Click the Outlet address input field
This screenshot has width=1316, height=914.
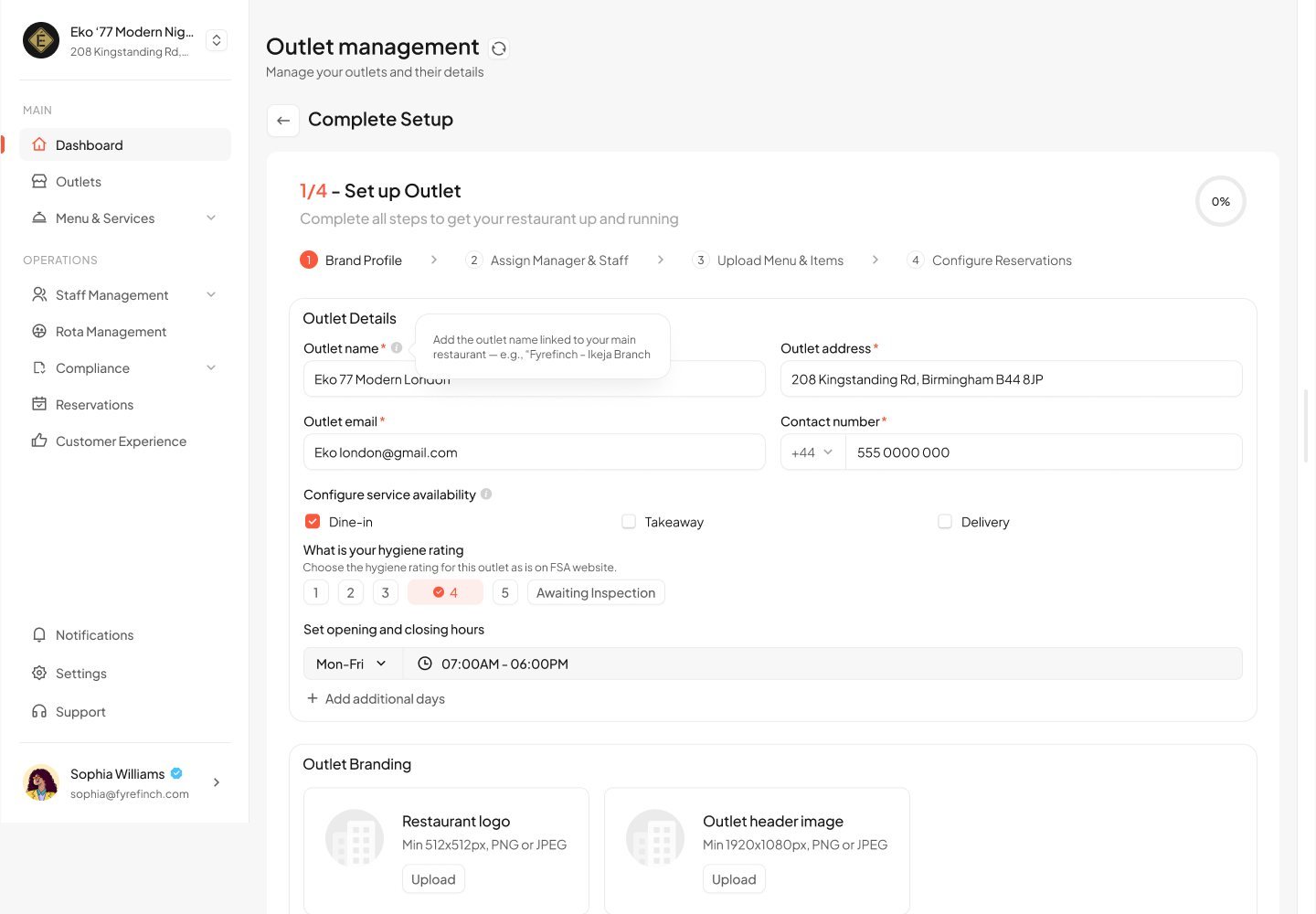click(1012, 379)
